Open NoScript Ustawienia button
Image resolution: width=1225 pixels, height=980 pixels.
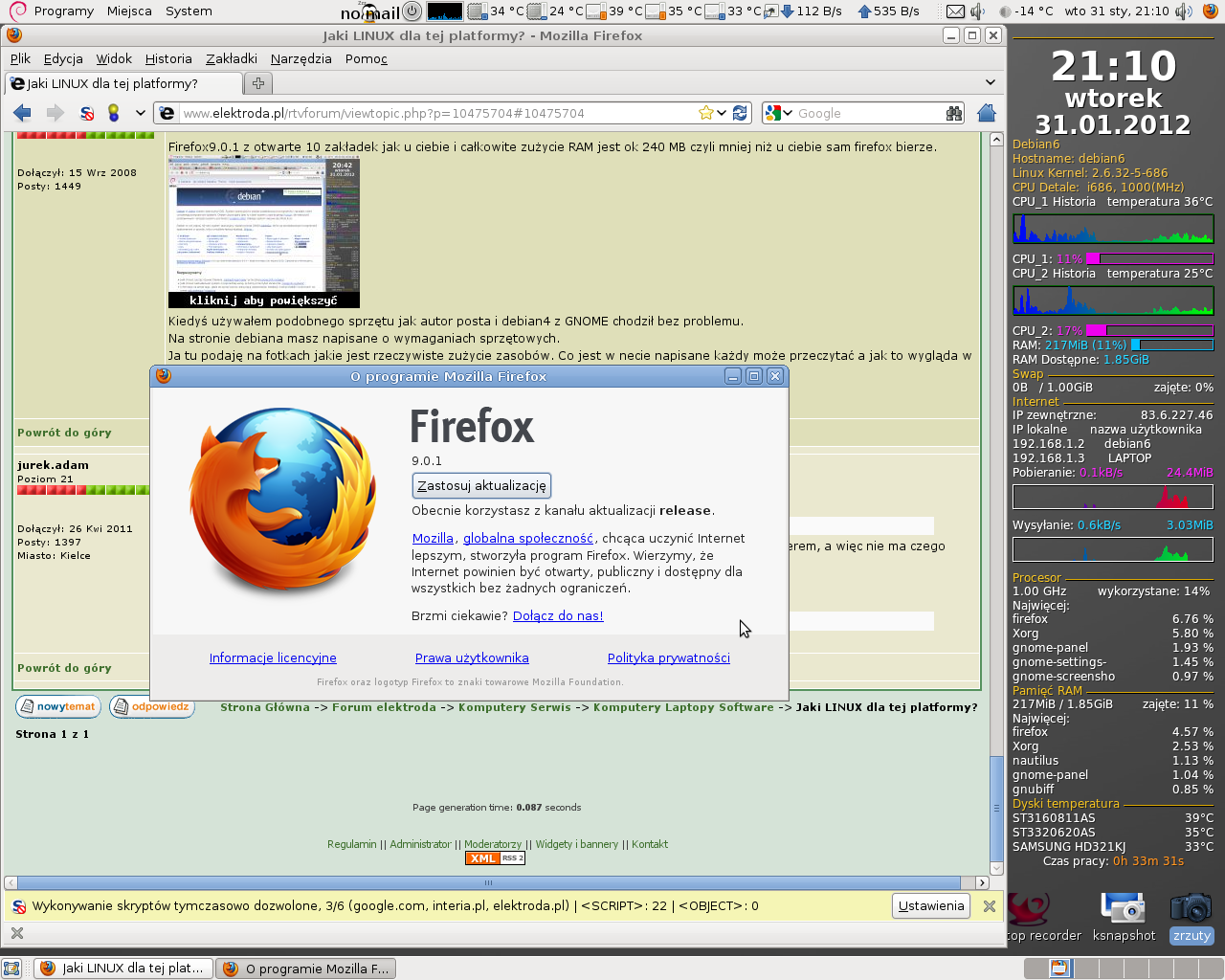pyautogui.click(x=931, y=905)
